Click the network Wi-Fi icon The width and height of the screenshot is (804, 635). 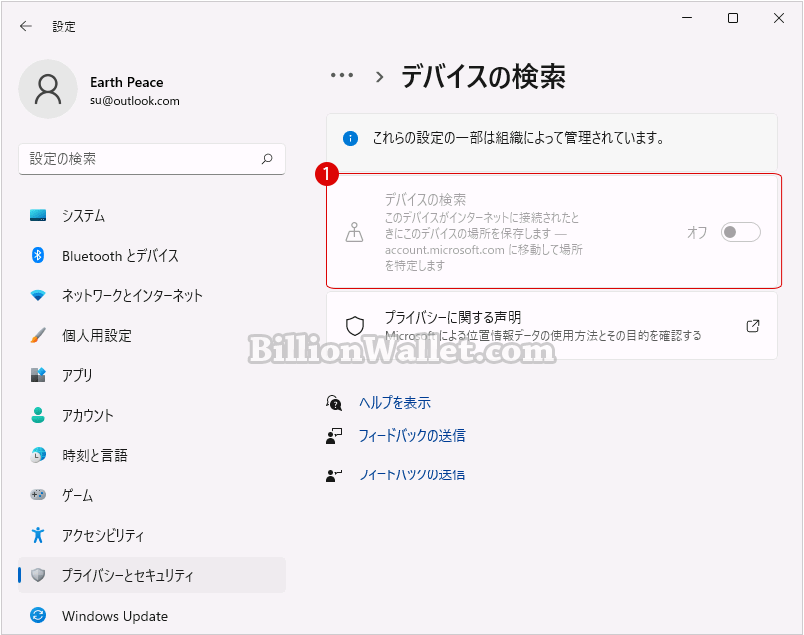tap(38, 295)
